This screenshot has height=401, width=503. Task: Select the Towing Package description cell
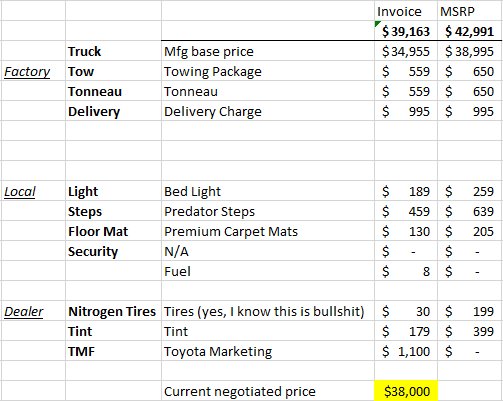tap(268, 71)
